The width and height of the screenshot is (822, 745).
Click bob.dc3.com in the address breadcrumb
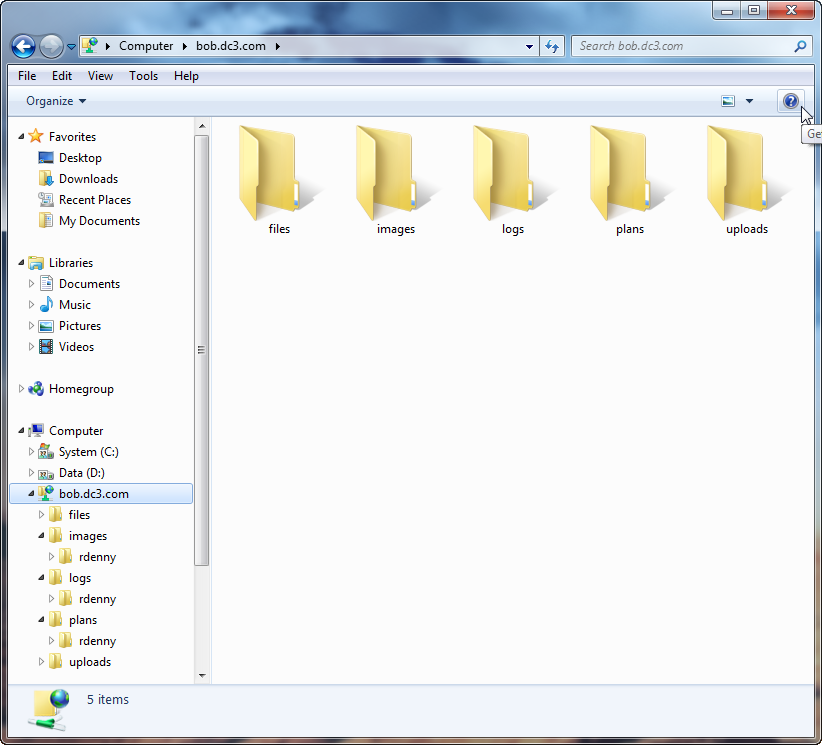(231, 46)
